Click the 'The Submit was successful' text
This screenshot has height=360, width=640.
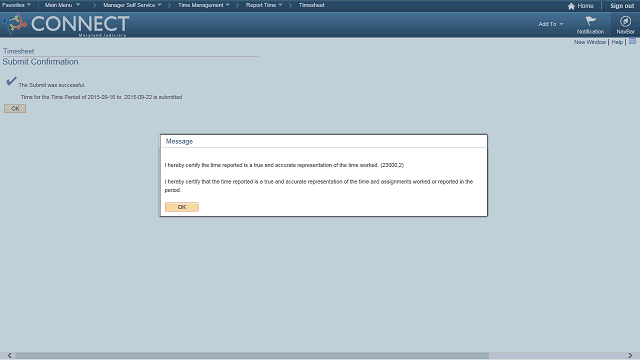pos(51,85)
